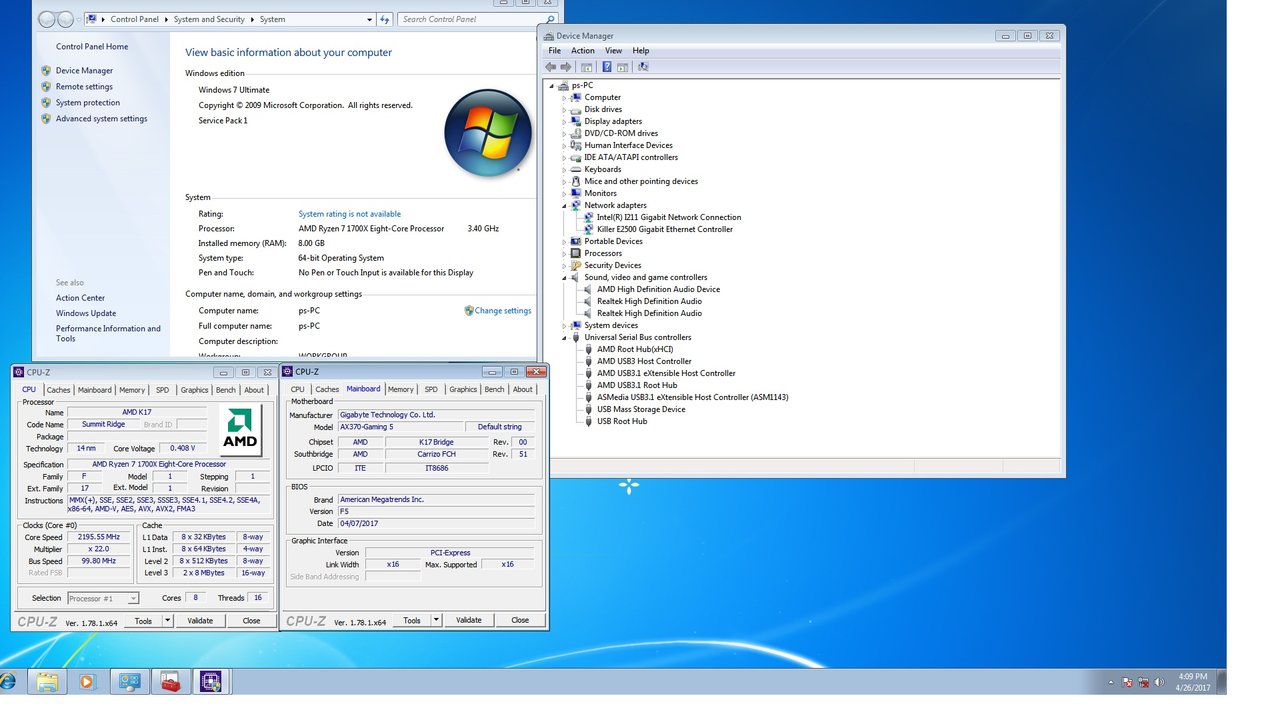Image resolution: width=1280 pixels, height=720 pixels.
Task: Collapse the Network adapters node
Action: point(564,205)
